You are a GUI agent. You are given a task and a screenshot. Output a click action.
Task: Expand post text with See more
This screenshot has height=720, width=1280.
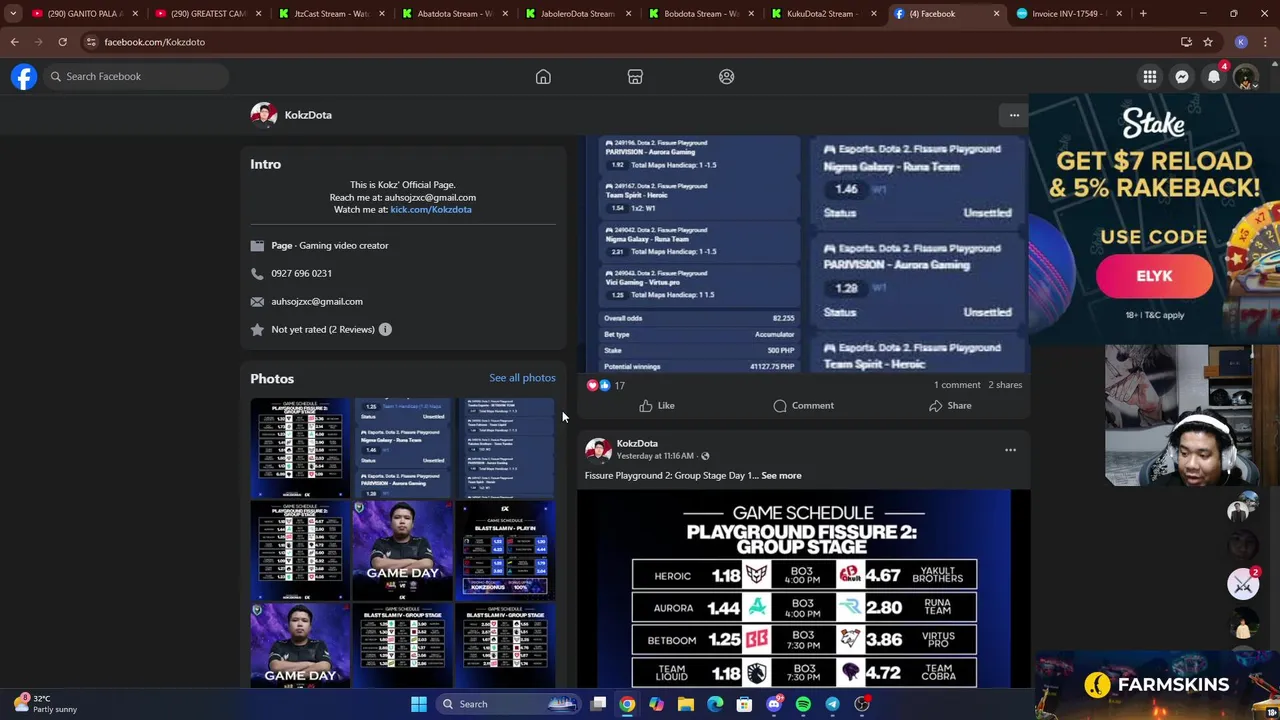coord(781,475)
